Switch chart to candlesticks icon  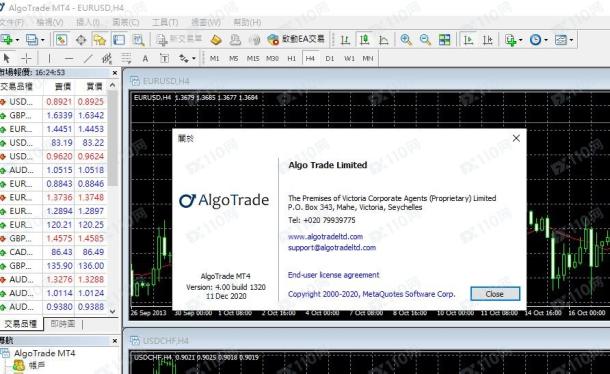point(365,40)
